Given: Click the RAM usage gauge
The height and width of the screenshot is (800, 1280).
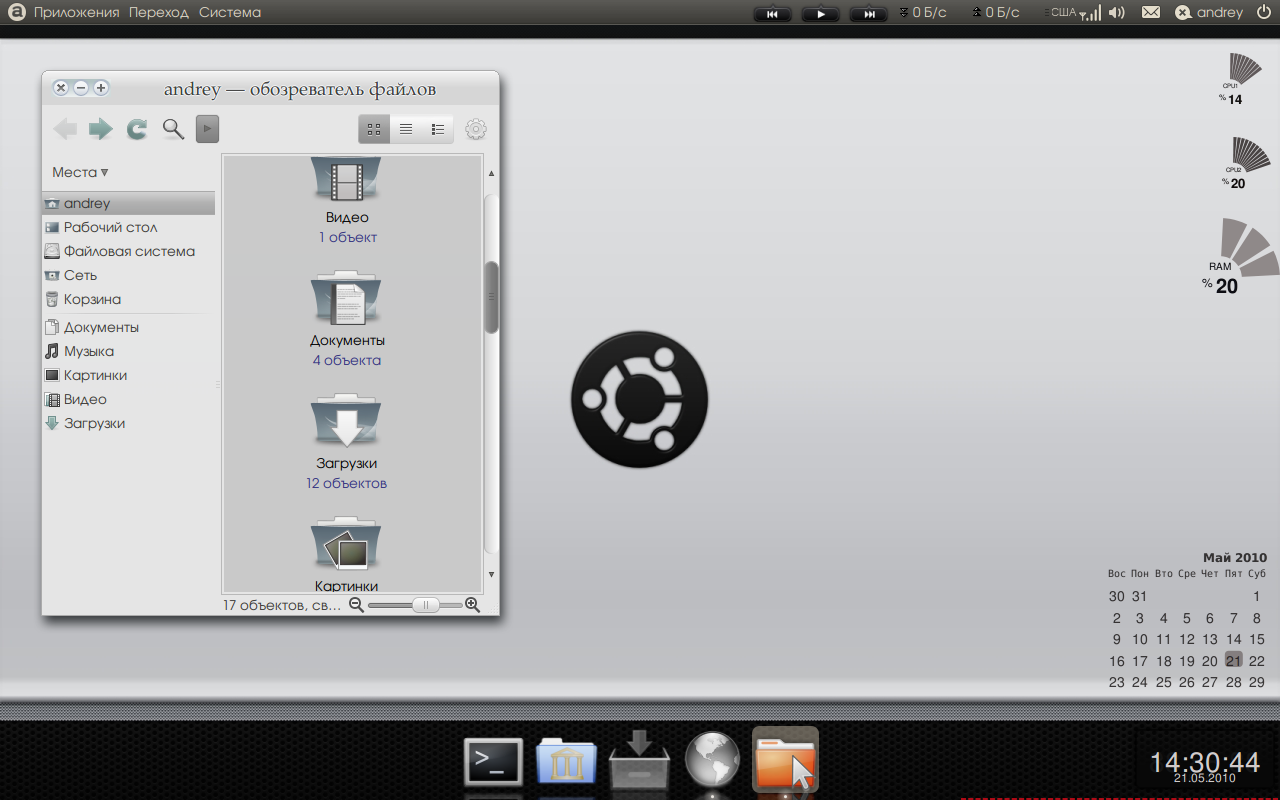Looking at the screenshot, I should click(1240, 257).
